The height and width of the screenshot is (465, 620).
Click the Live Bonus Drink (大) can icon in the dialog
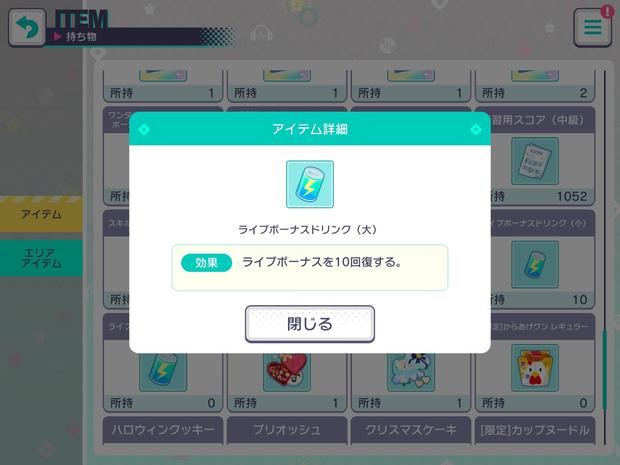310,184
